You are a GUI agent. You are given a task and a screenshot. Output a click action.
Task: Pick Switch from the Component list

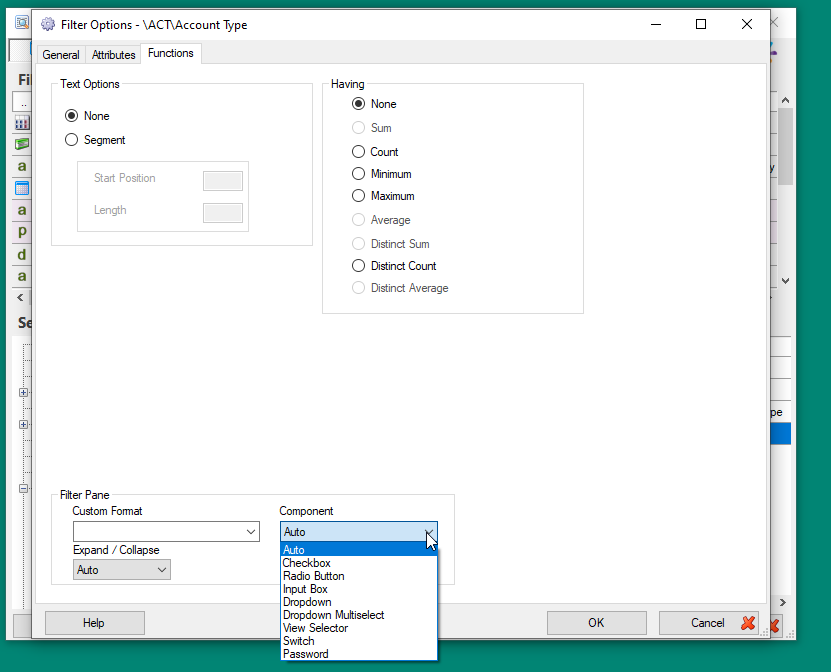click(x=359, y=641)
